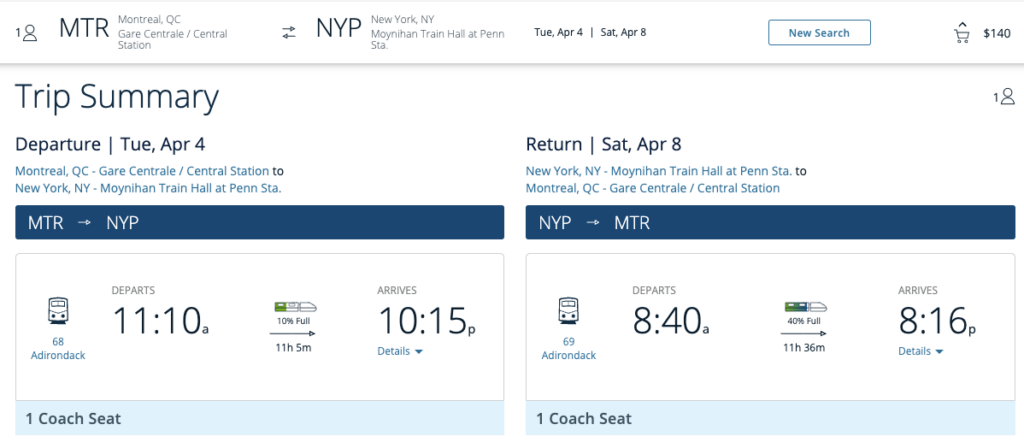
Task: Click the 40% Full capacity indicator icon
Action: pyautogui.click(x=803, y=309)
